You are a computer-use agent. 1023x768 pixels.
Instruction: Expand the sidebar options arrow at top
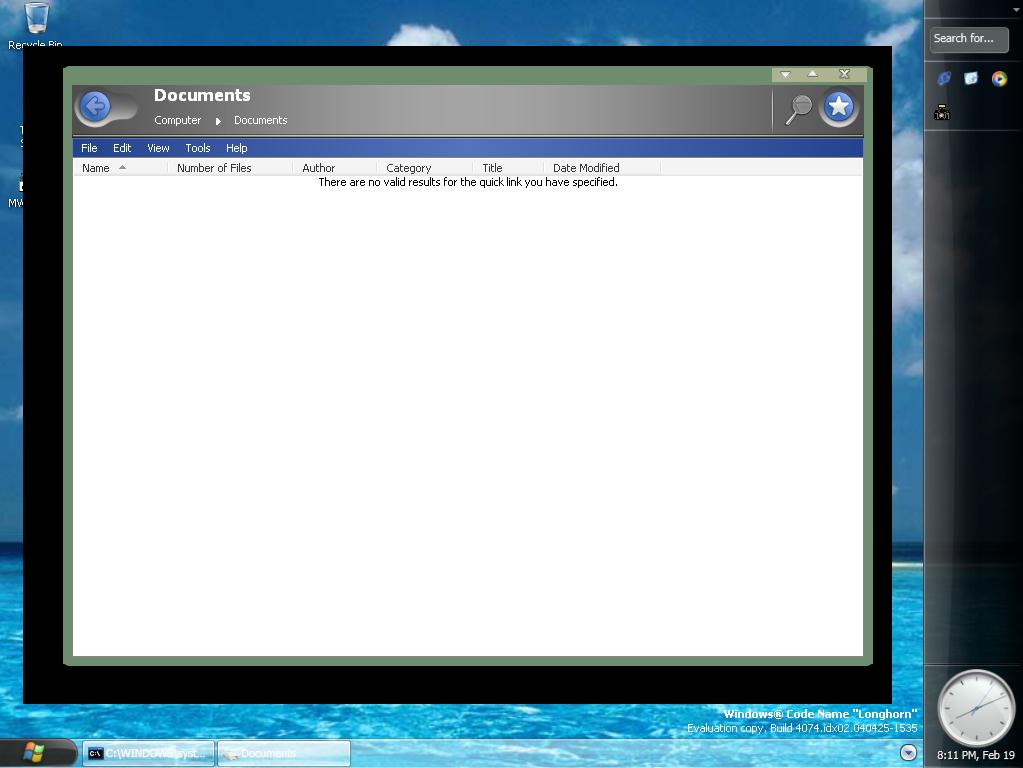(1017, 10)
